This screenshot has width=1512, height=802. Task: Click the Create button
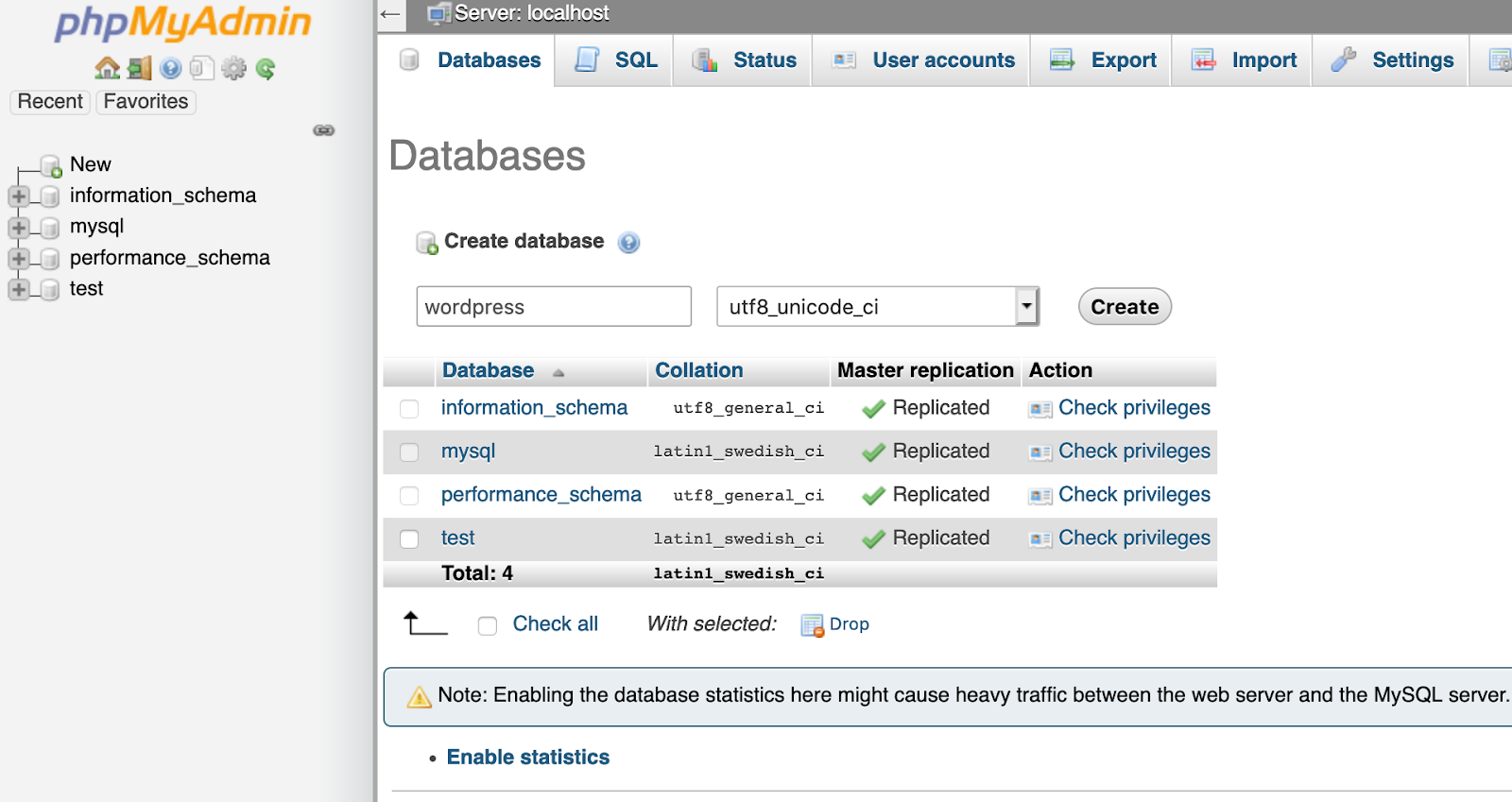[1125, 306]
